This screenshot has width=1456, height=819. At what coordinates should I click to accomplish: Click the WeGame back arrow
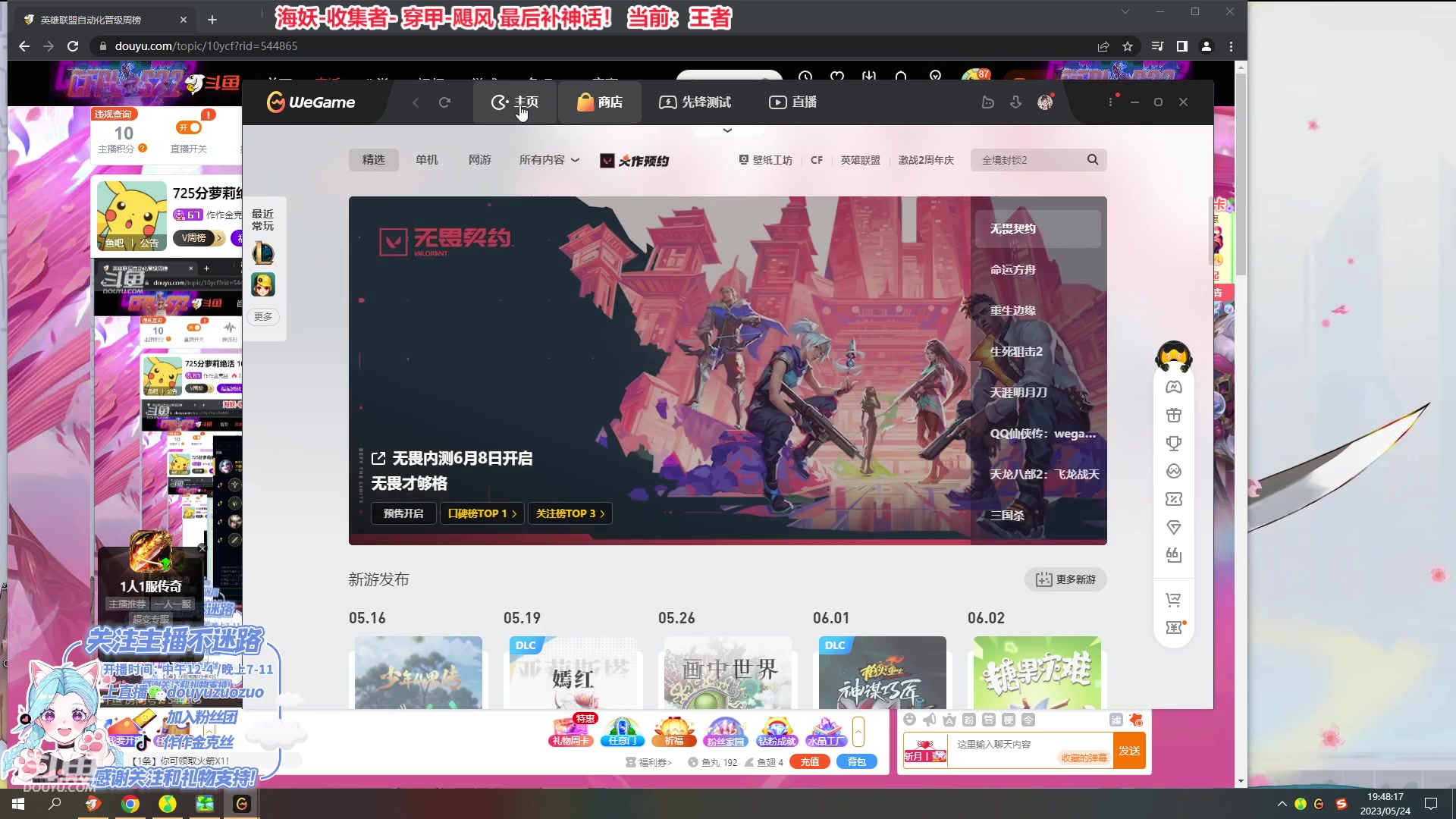click(416, 102)
